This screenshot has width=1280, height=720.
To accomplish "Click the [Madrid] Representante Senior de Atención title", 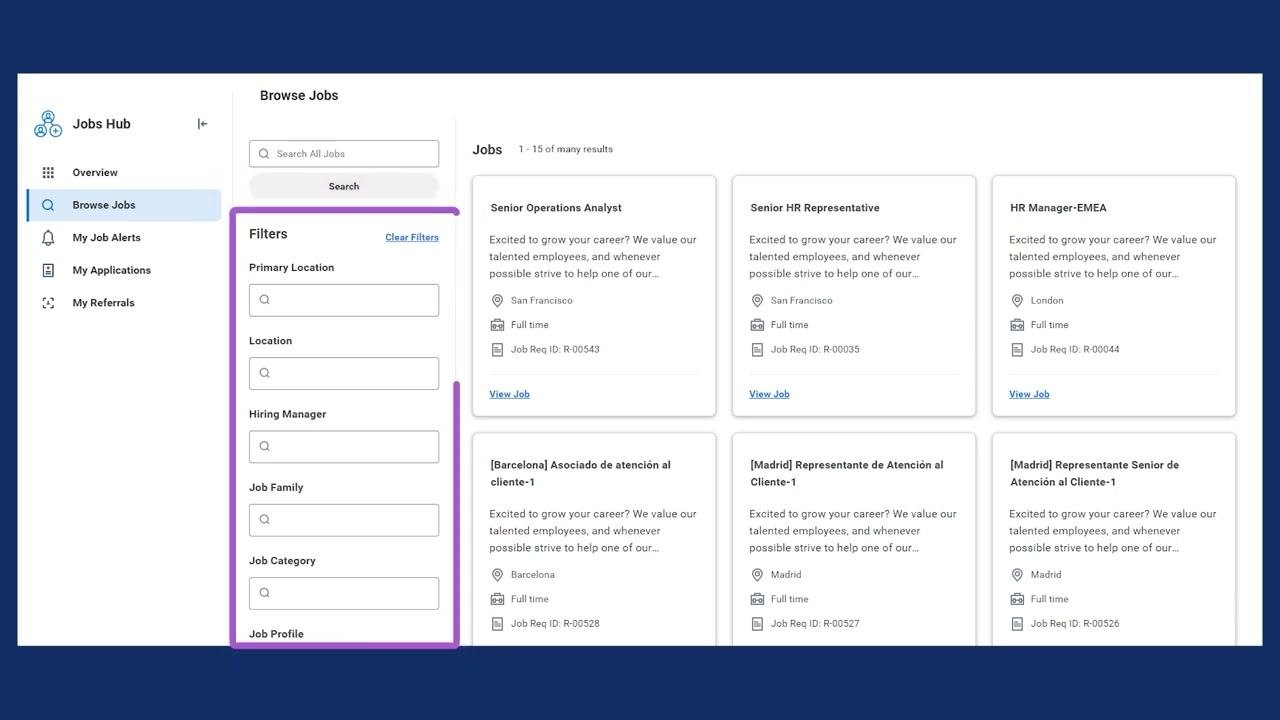I will (x=1094, y=473).
